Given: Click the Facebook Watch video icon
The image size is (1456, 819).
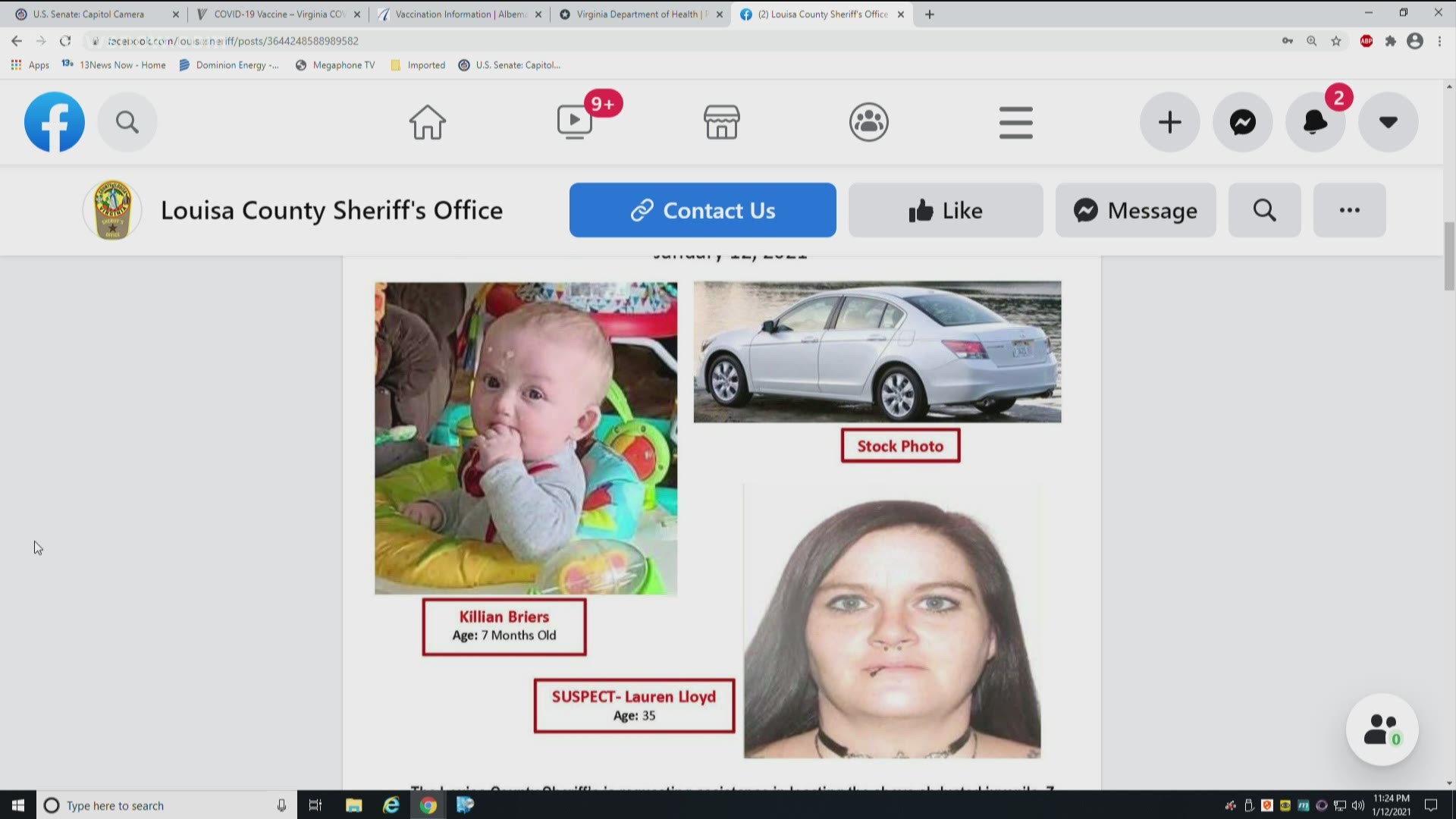Looking at the screenshot, I should pyautogui.click(x=575, y=122).
